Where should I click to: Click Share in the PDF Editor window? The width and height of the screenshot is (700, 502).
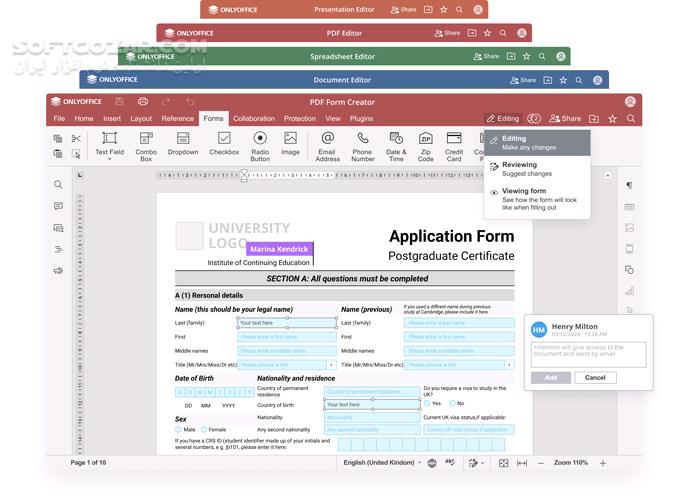(x=447, y=33)
